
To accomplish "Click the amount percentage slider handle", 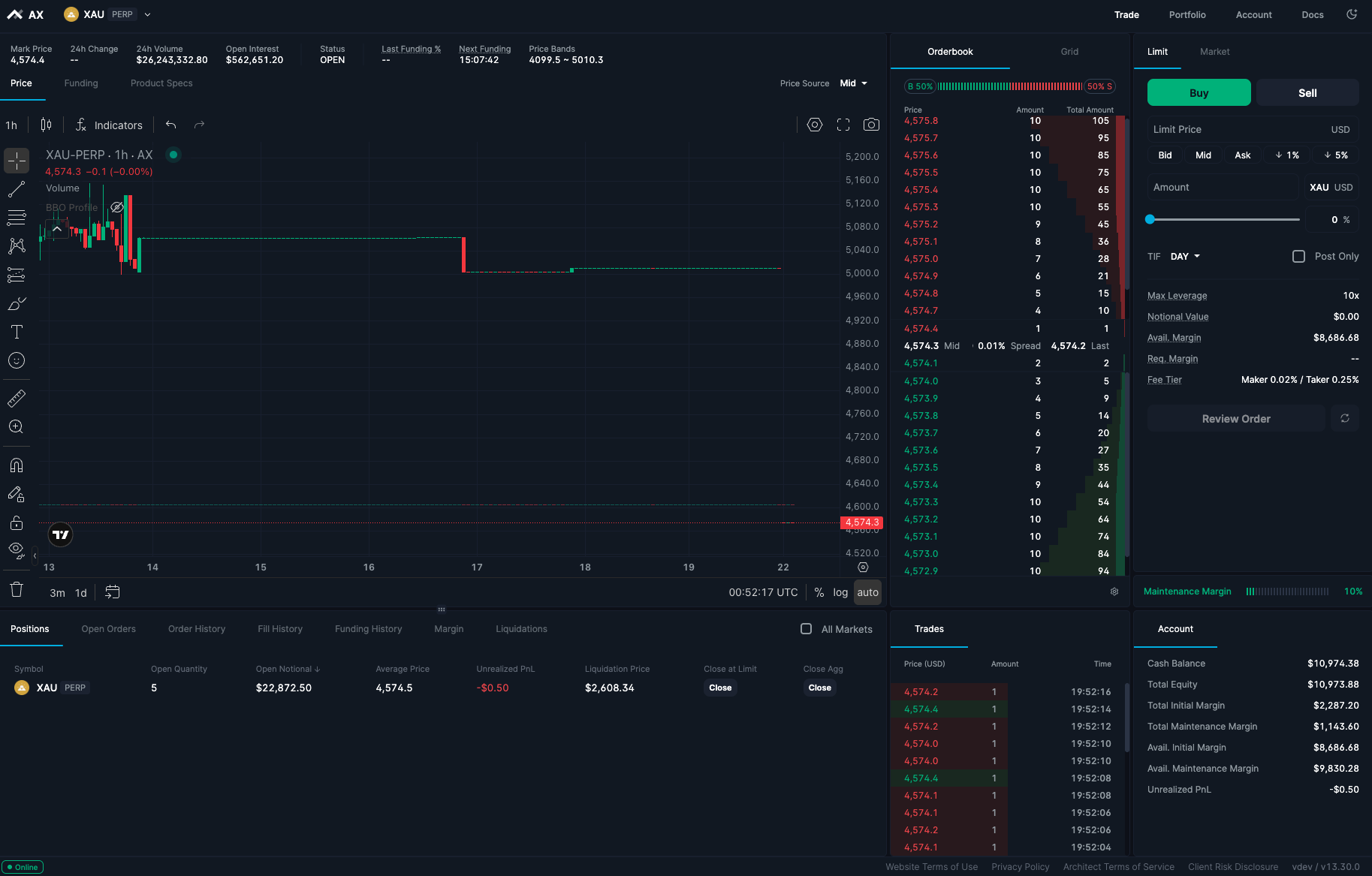I will [1150, 219].
